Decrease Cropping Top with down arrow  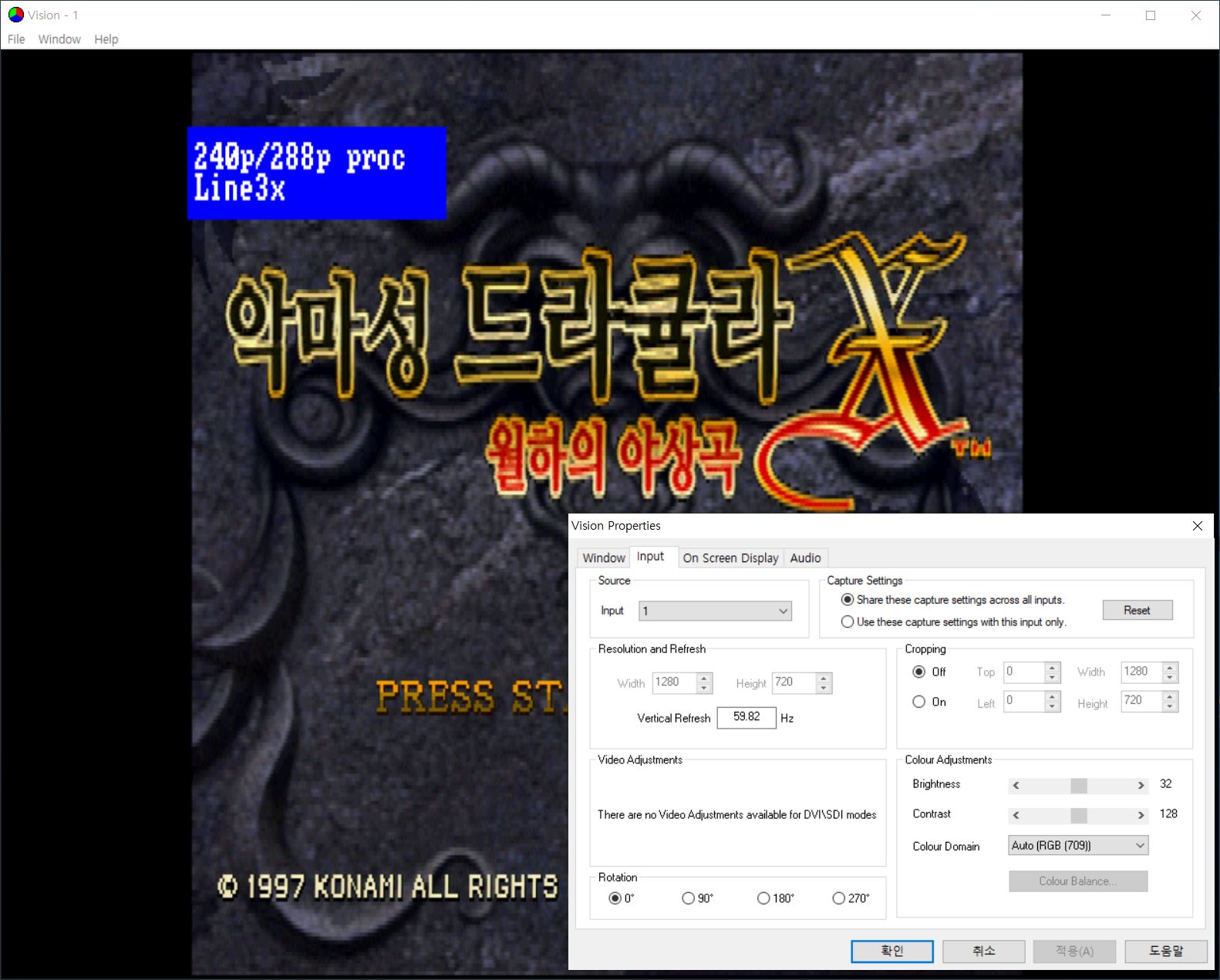coord(1053,677)
